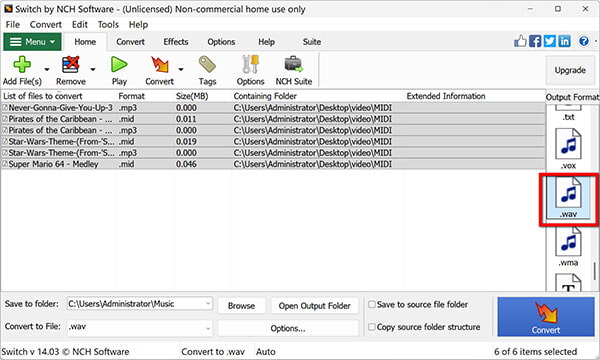Open the Convert to File format dropdown
This screenshot has width=600, height=360.
208,328
